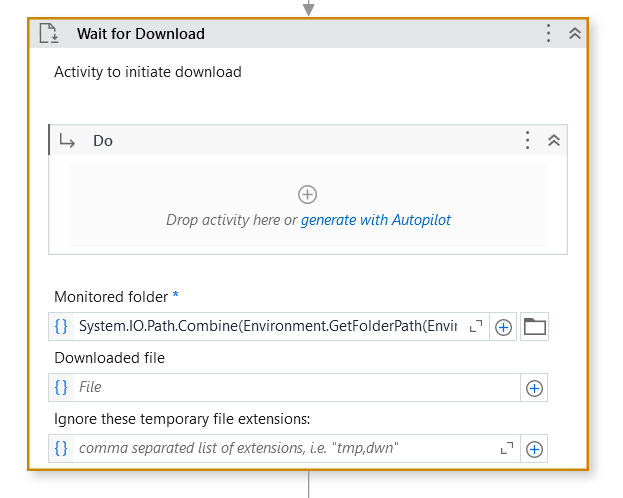Screen dimensions: 623x498
Task: Click the Wait for Download activity icon
Action: [49, 33]
